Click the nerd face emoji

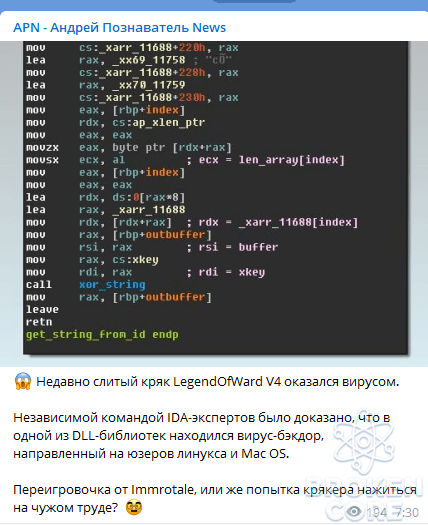click(x=134, y=507)
